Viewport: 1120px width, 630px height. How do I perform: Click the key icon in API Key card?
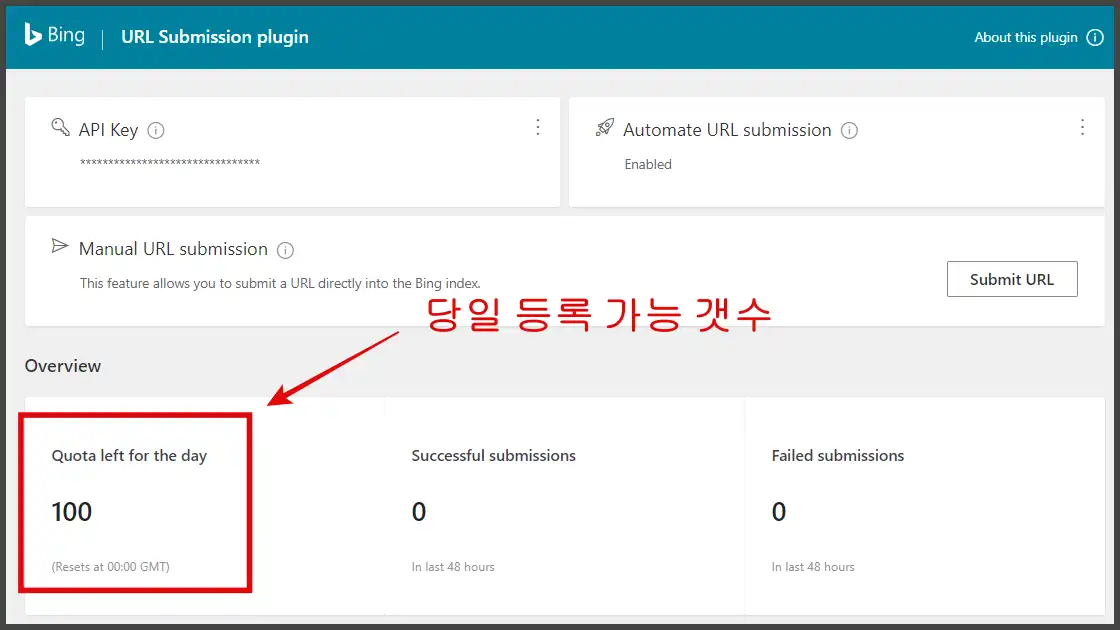pyautogui.click(x=61, y=128)
